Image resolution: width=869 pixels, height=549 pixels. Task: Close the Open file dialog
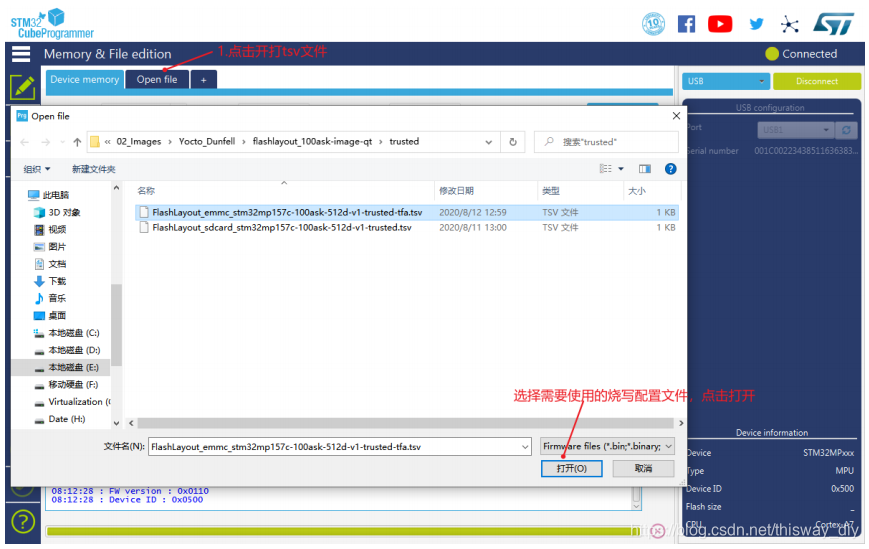(x=676, y=116)
